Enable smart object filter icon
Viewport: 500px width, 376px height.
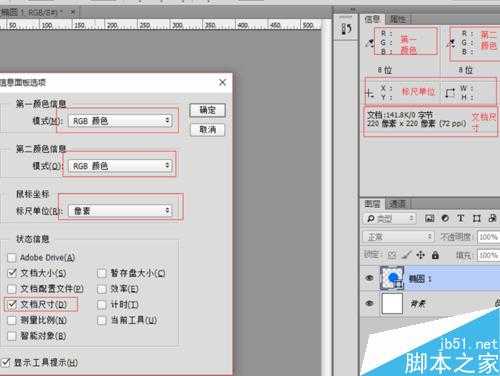point(492,218)
